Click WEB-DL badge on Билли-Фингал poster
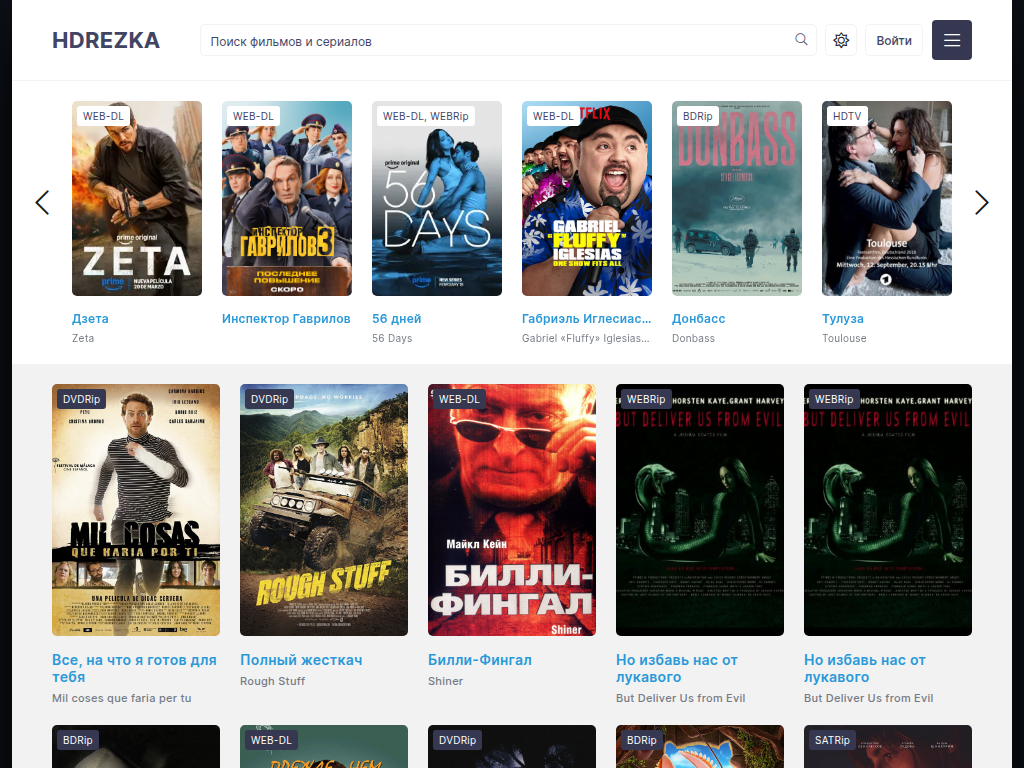The height and width of the screenshot is (768, 1024). (x=459, y=399)
